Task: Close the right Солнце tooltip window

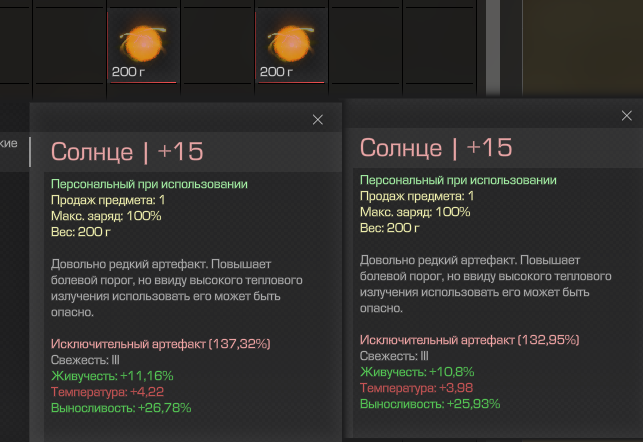Action: coord(626,116)
